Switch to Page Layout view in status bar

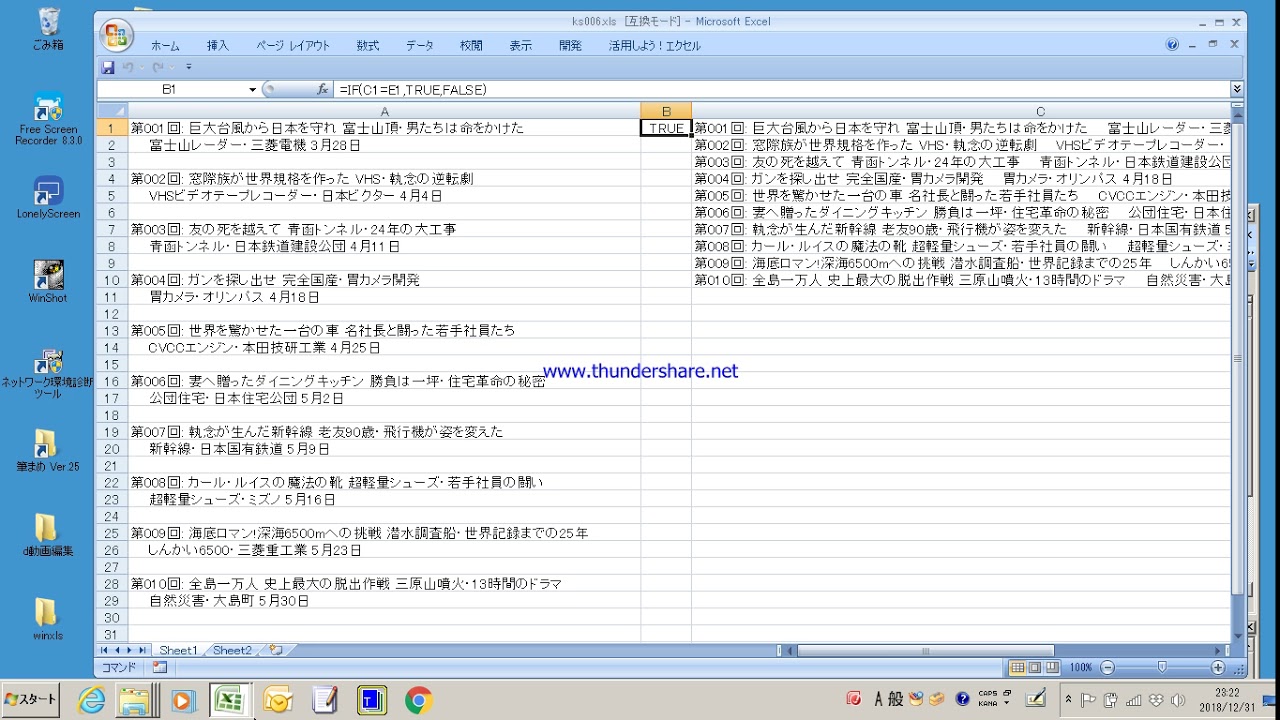click(x=1035, y=667)
